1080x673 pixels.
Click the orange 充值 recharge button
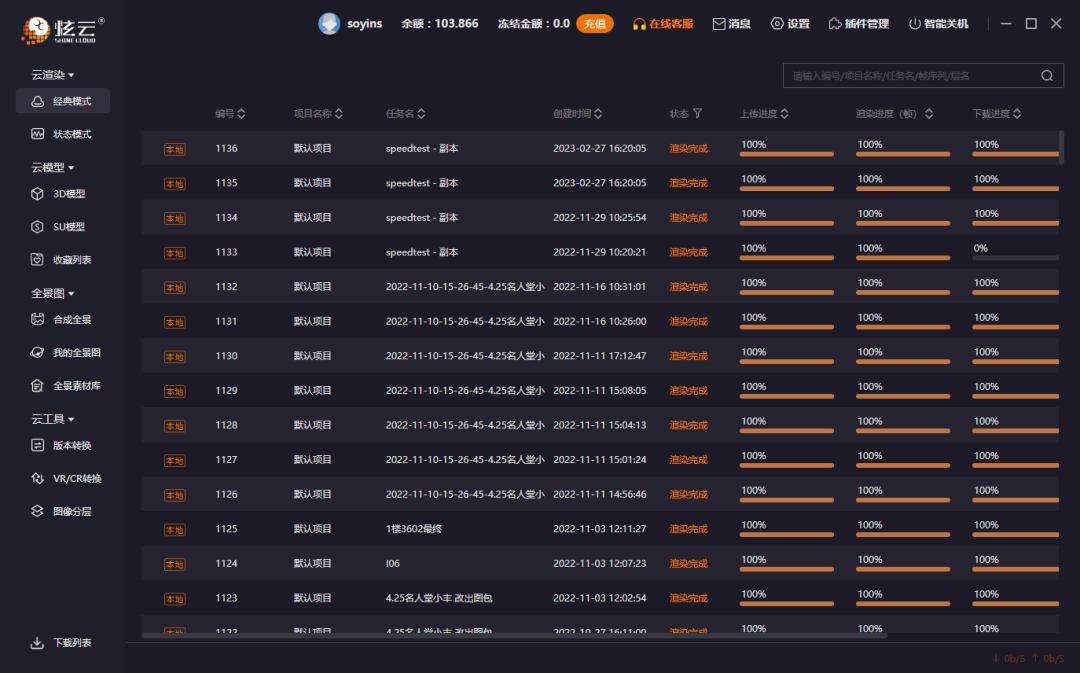594,24
